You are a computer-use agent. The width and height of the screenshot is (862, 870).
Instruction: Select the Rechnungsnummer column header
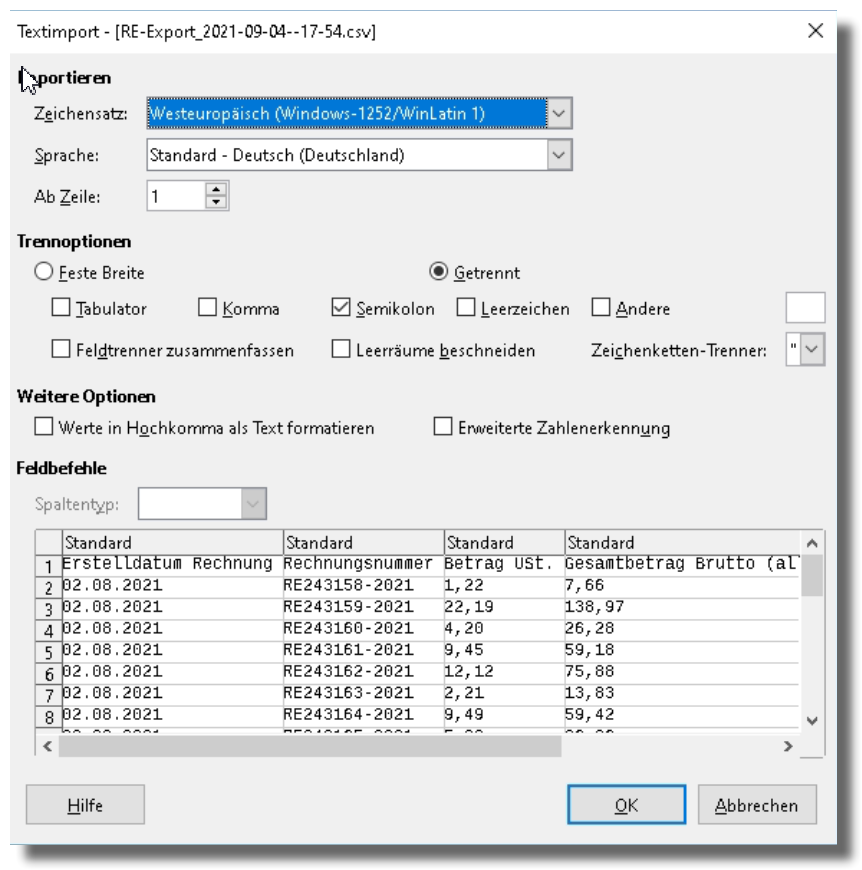coord(363,543)
